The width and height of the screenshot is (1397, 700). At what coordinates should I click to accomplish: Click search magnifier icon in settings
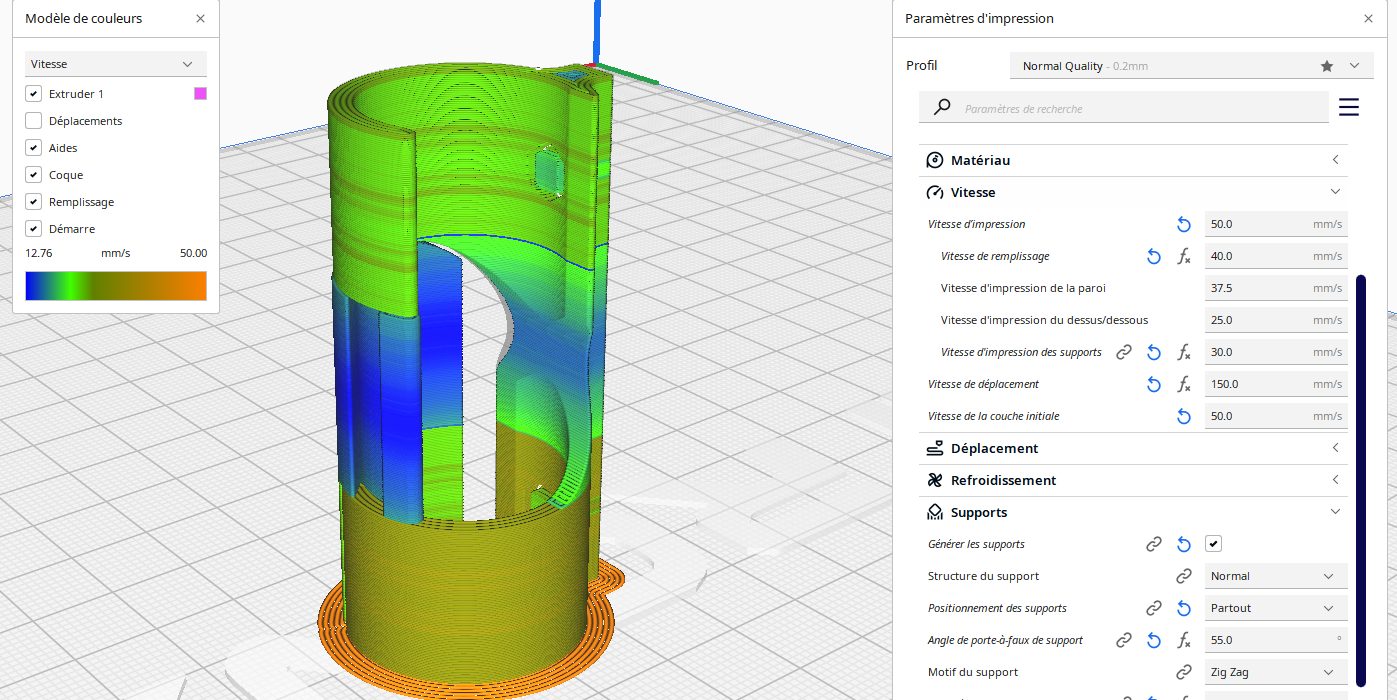point(941,107)
